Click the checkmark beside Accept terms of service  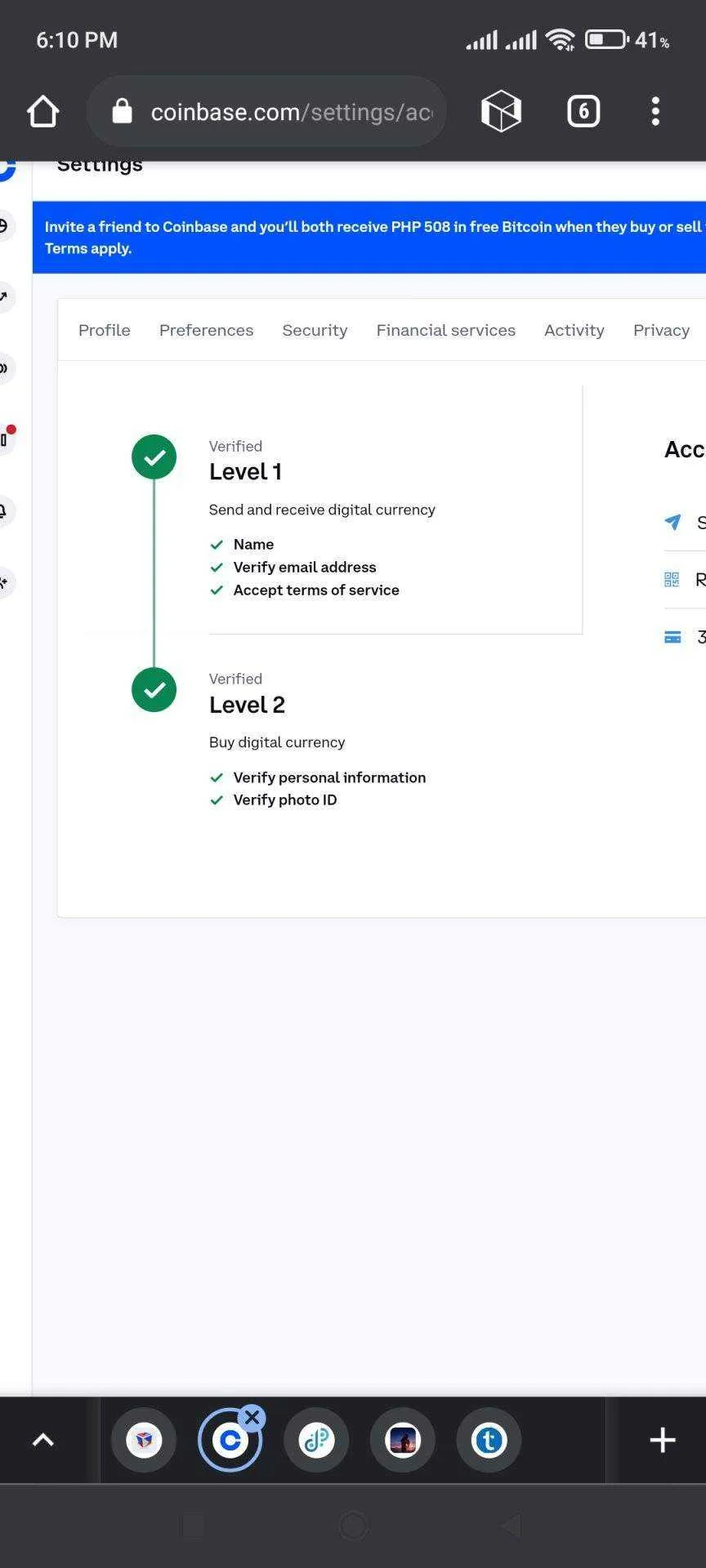[x=217, y=590]
